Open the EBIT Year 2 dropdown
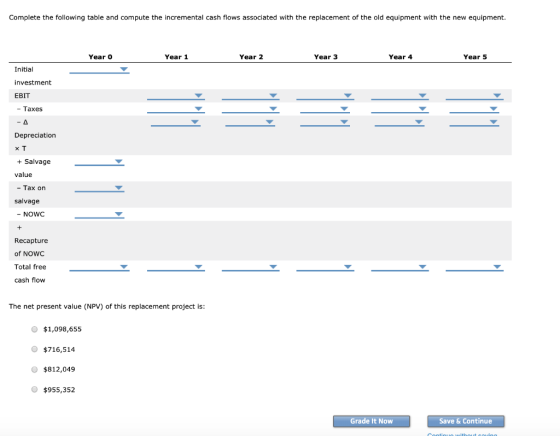 click(x=250, y=96)
